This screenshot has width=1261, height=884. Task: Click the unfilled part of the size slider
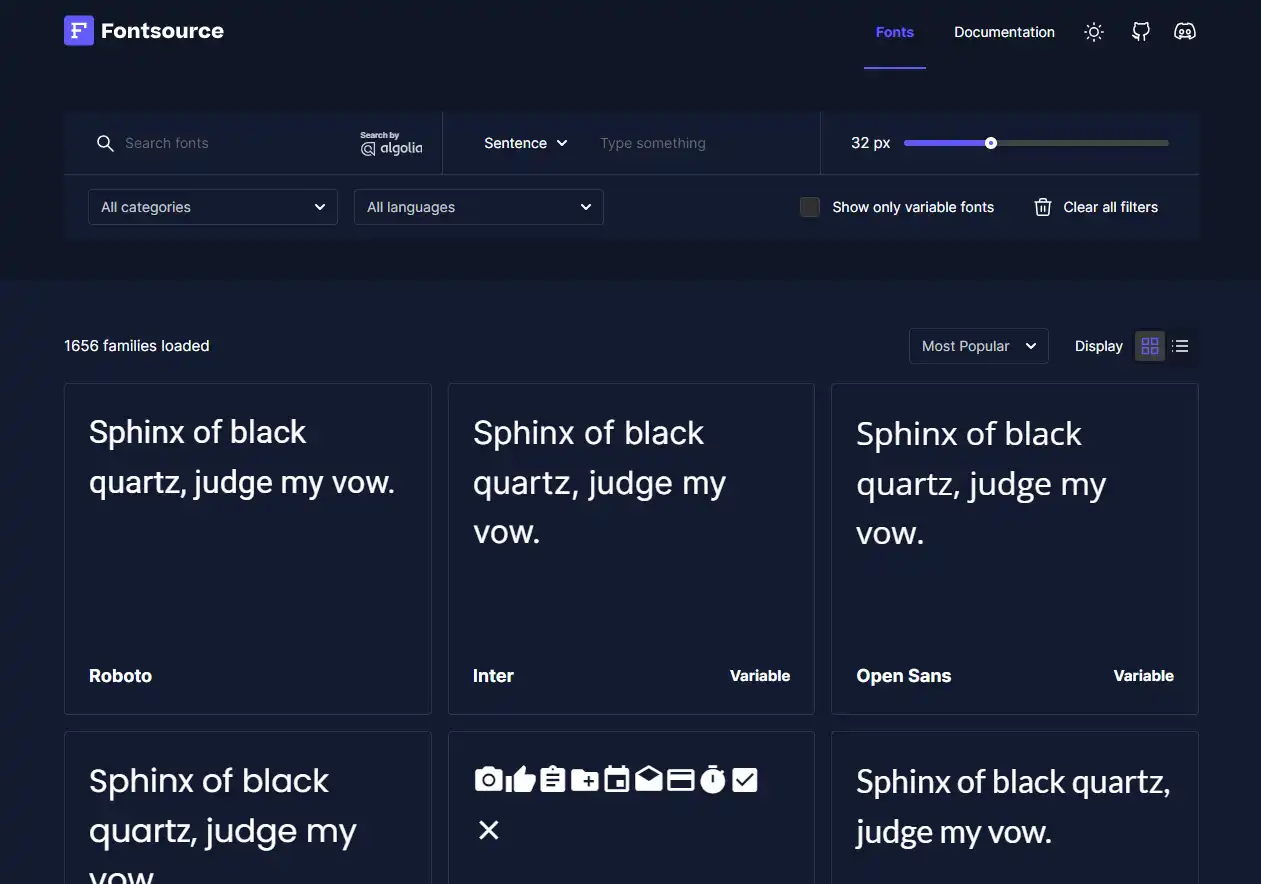[x=1083, y=143]
